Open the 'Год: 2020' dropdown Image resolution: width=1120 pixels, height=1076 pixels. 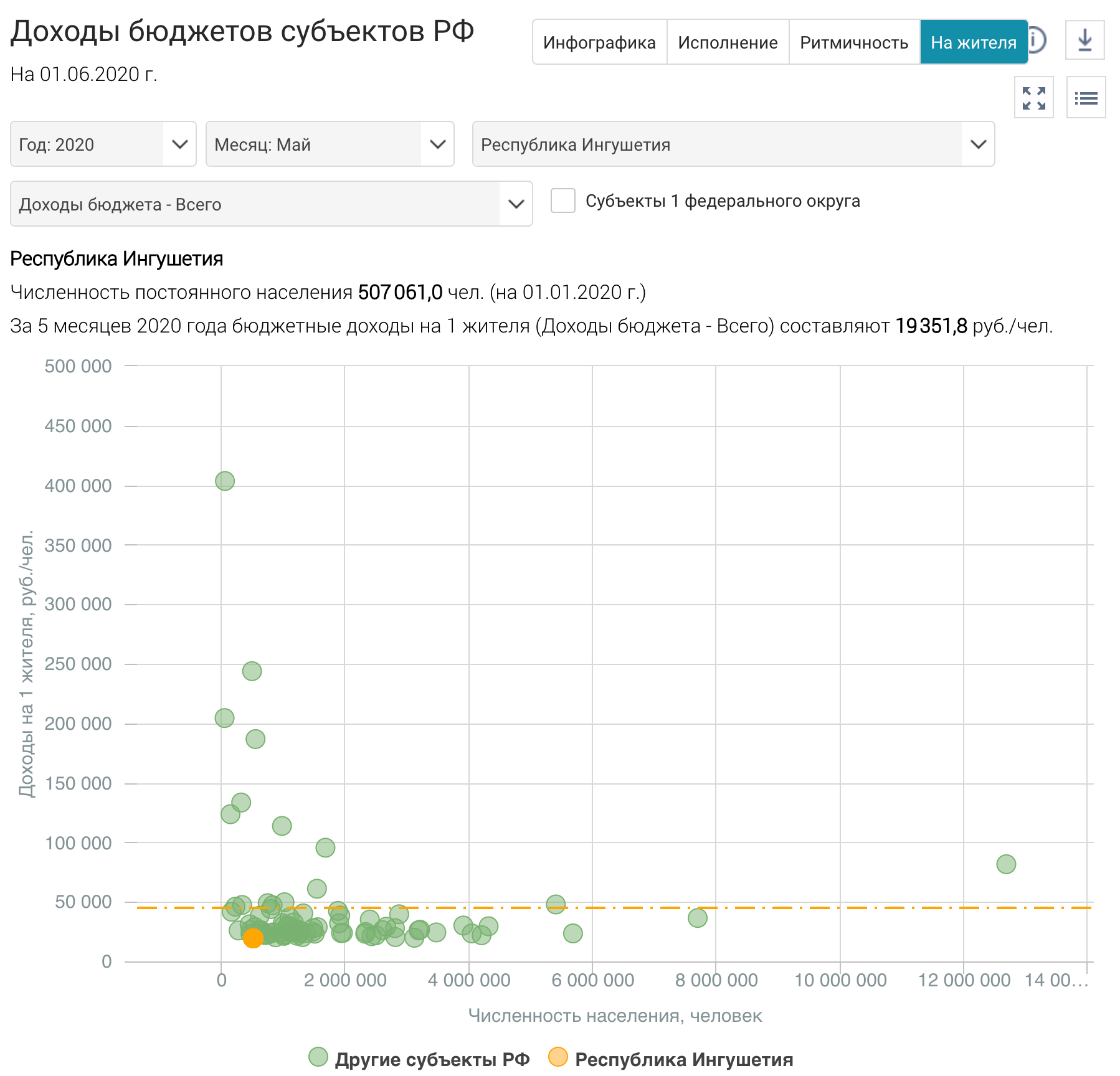[x=103, y=144]
